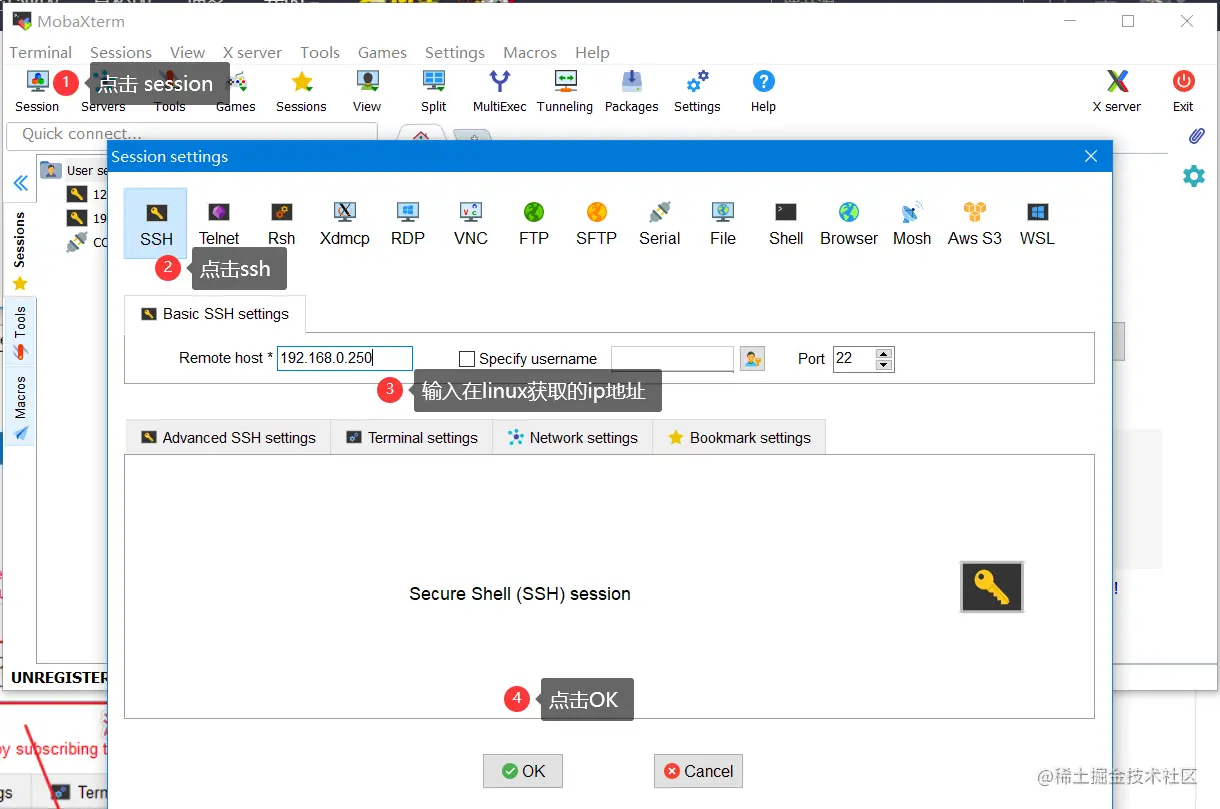Click the Session toolbar icon

37,91
